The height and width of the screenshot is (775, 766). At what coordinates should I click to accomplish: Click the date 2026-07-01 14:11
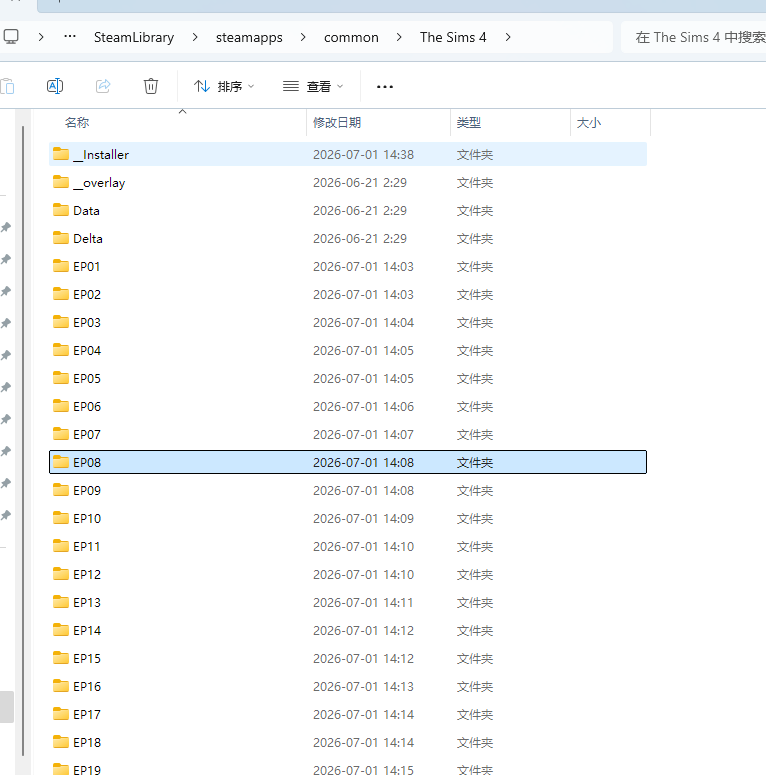[363, 603]
